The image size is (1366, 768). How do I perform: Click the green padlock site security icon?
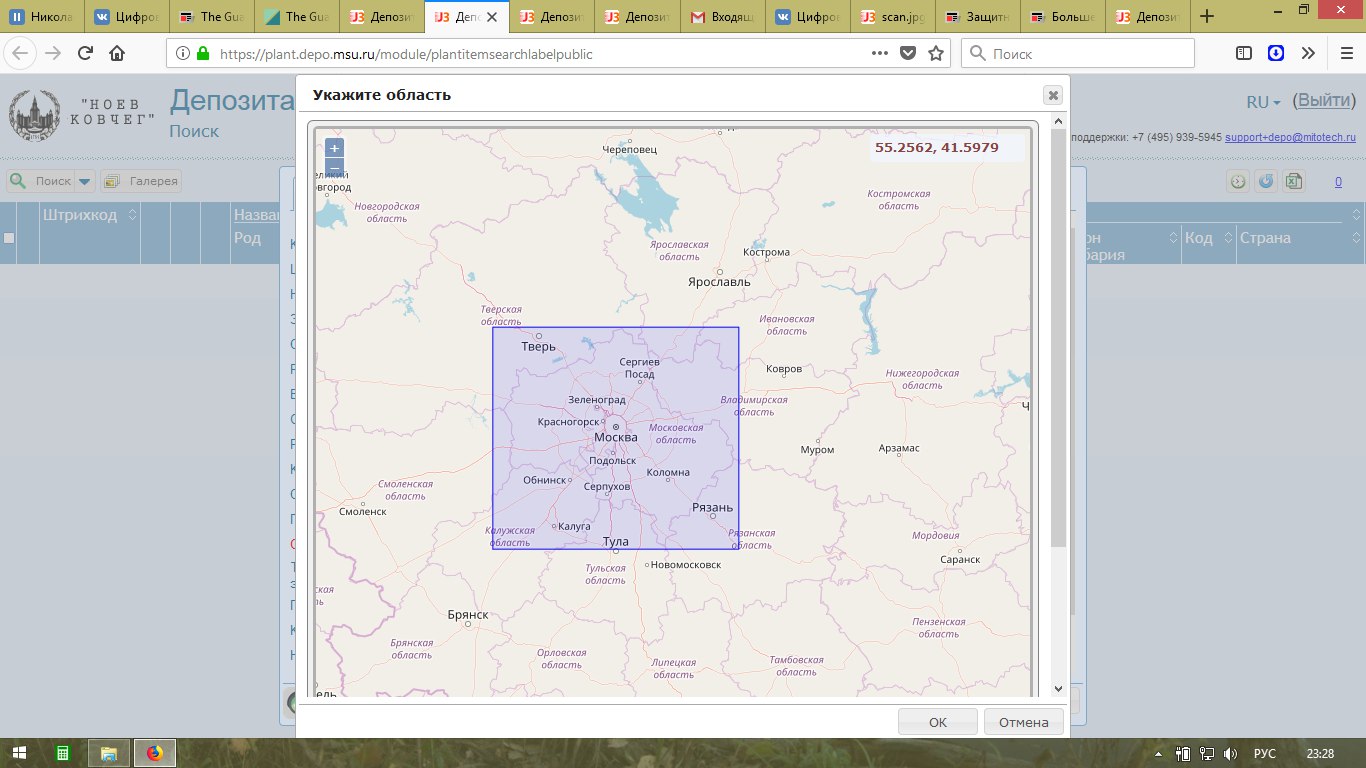203,54
